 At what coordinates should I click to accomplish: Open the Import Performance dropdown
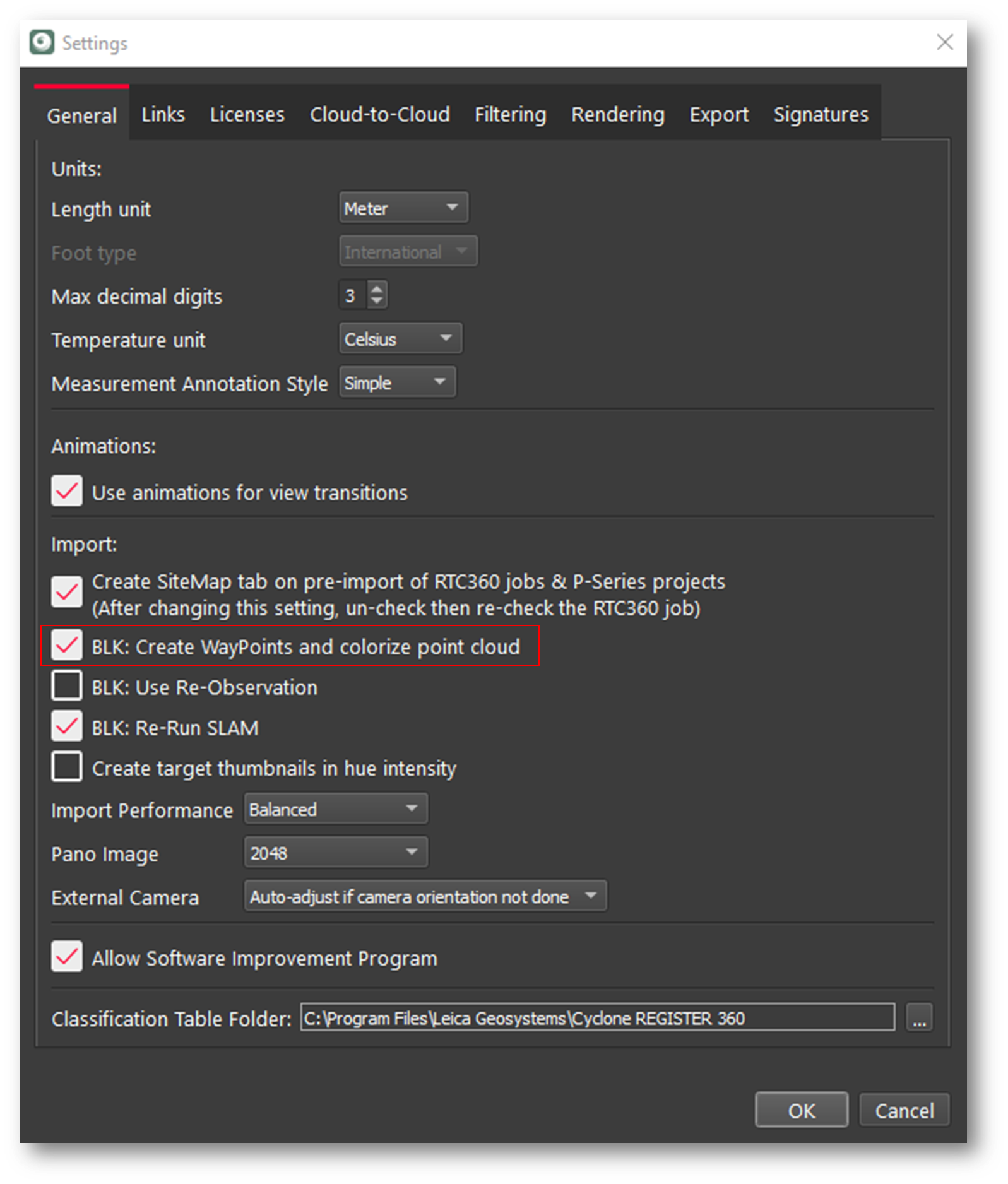335,809
